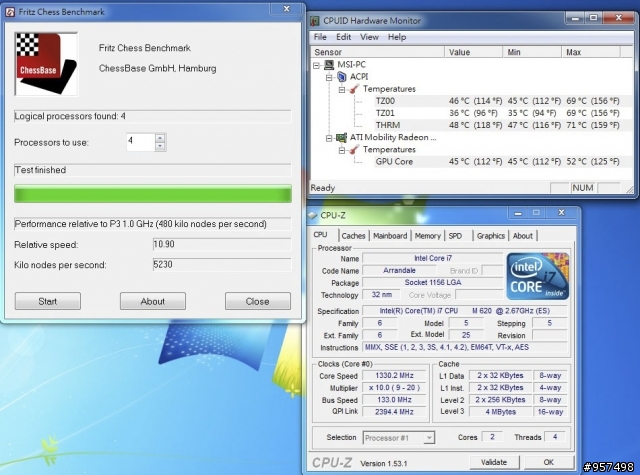Open the Processor #1 selection dropdown
This screenshot has width=640, height=475.
tap(429, 438)
